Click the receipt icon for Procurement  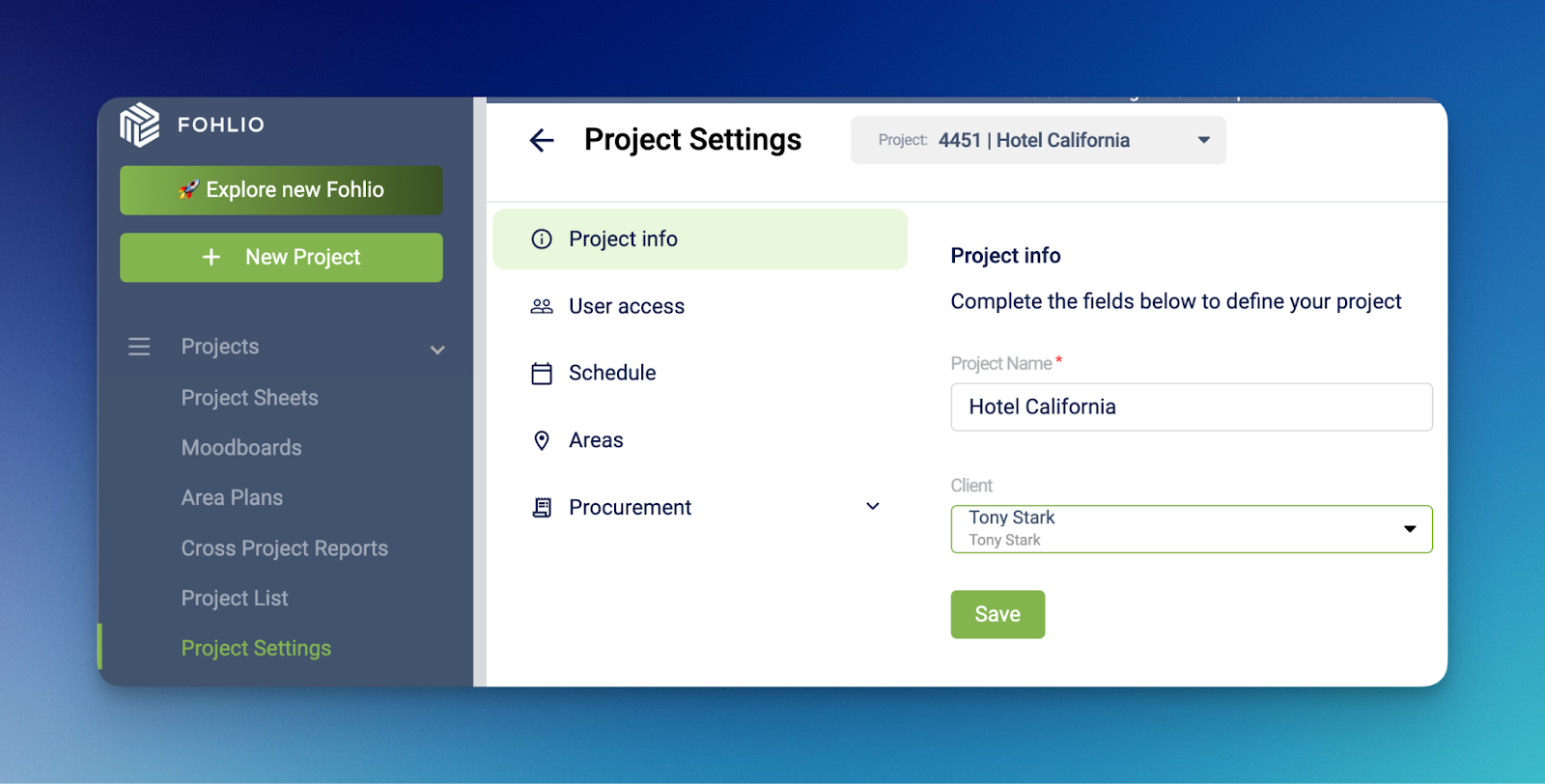coord(542,508)
